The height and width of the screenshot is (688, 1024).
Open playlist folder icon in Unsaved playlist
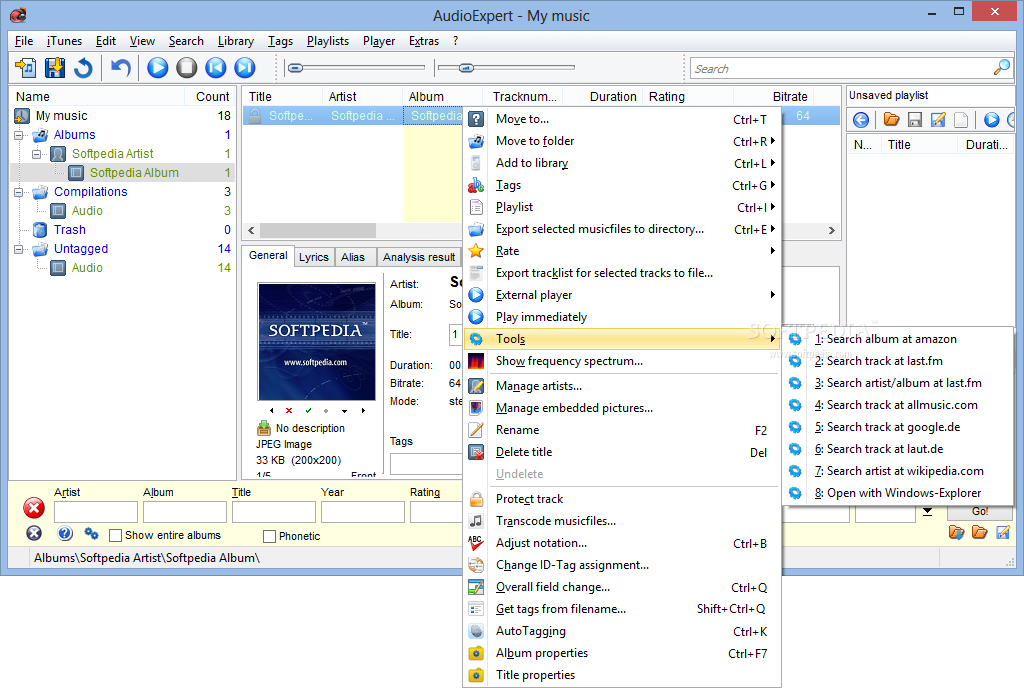891,119
